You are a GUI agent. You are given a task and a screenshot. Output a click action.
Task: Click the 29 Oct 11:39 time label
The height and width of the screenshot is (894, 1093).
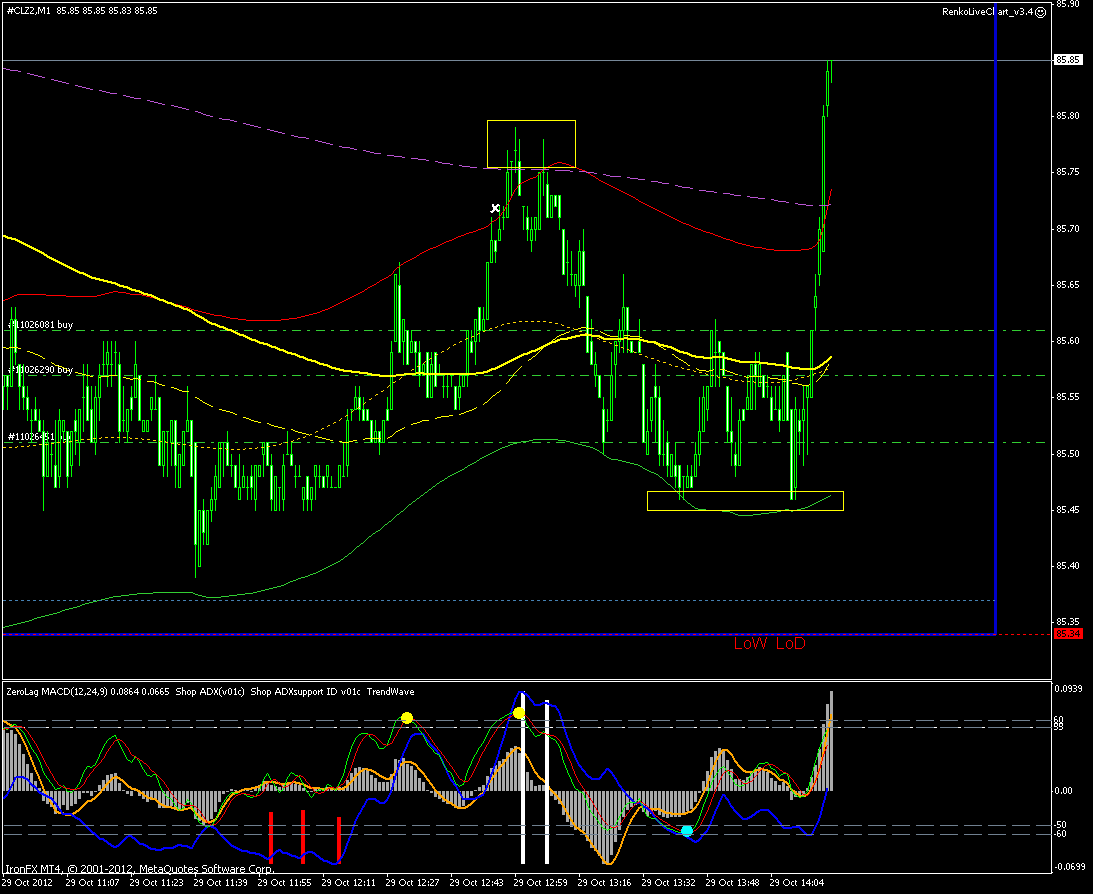pos(220,883)
